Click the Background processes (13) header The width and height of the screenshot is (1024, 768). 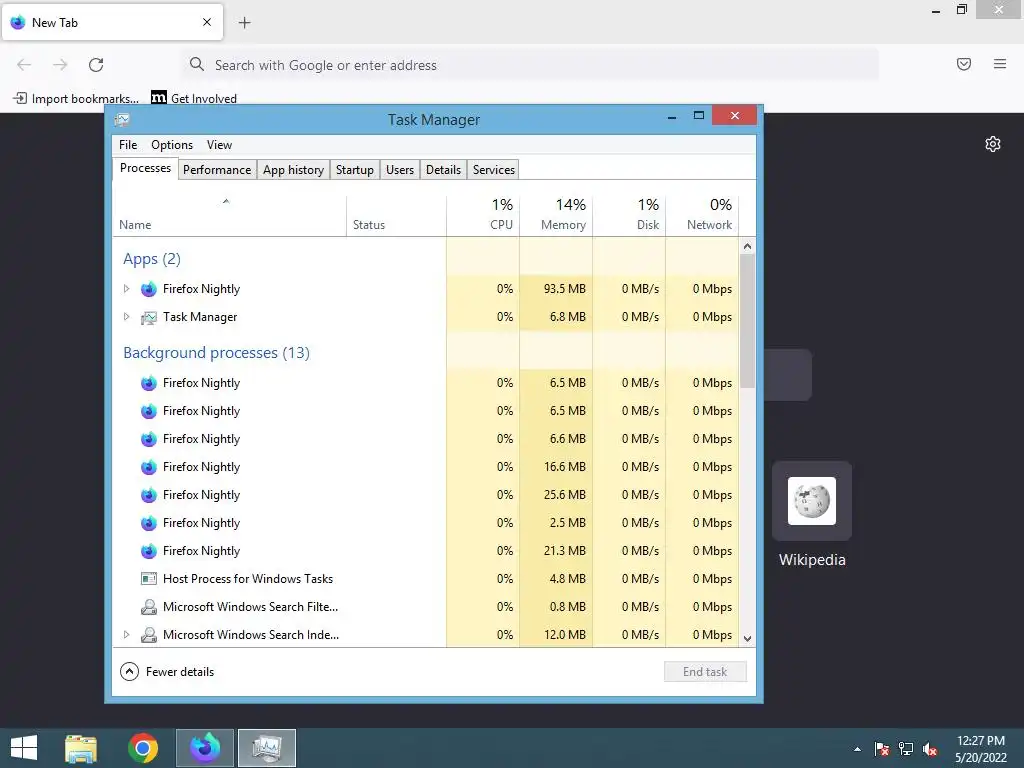216,353
